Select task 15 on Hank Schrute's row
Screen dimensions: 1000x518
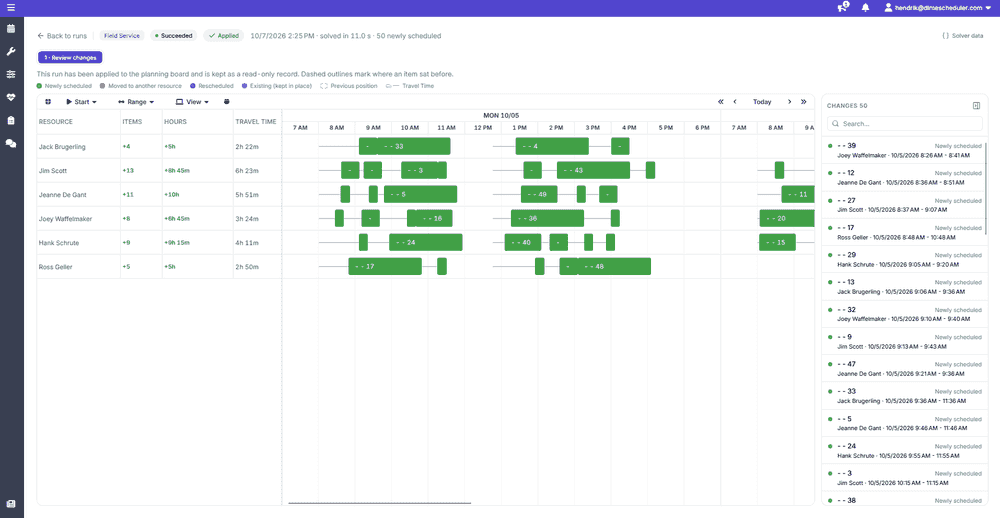tap(777, 242)
